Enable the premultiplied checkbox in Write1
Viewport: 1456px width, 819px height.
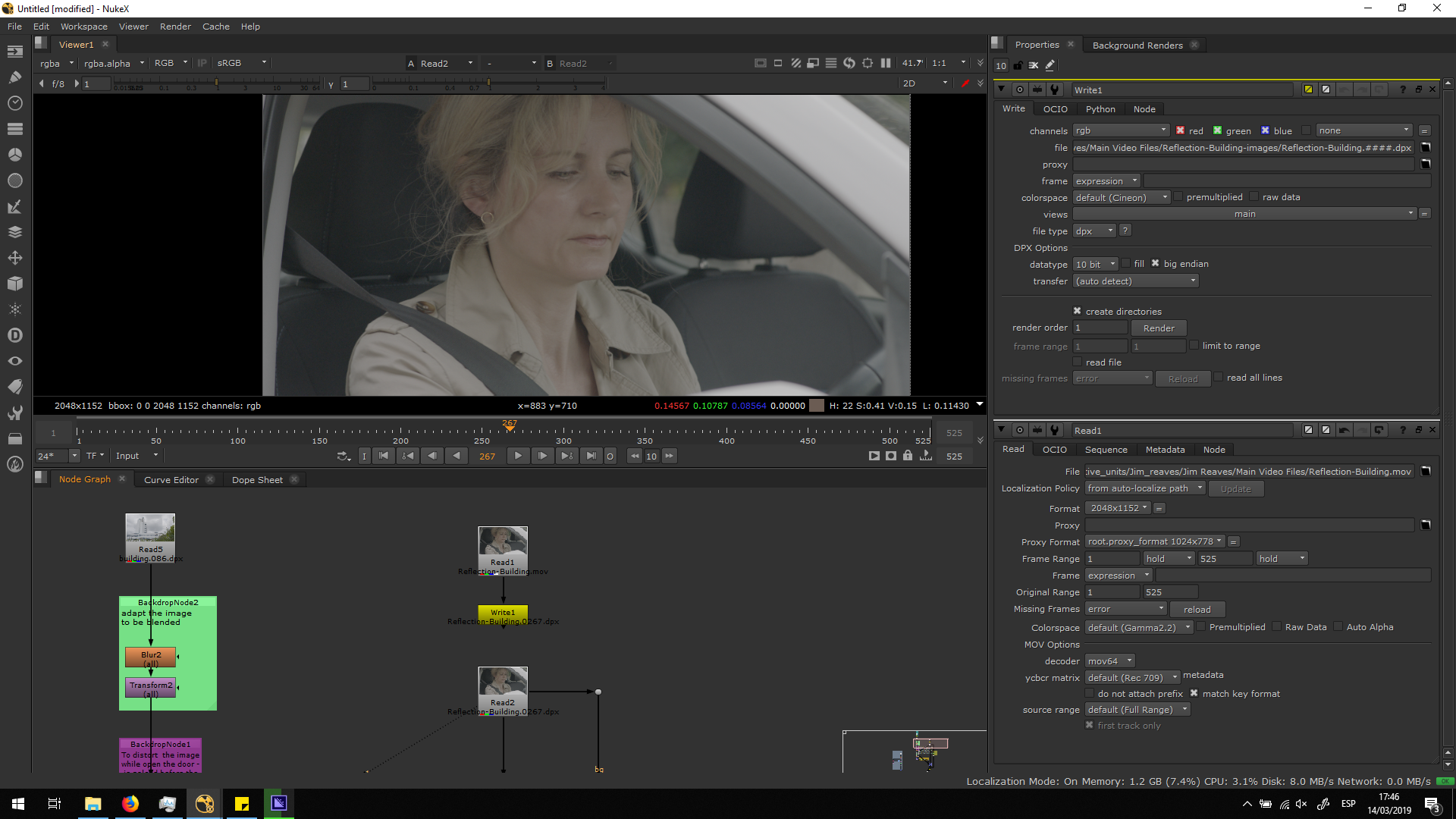click(x=1178, y=197)
